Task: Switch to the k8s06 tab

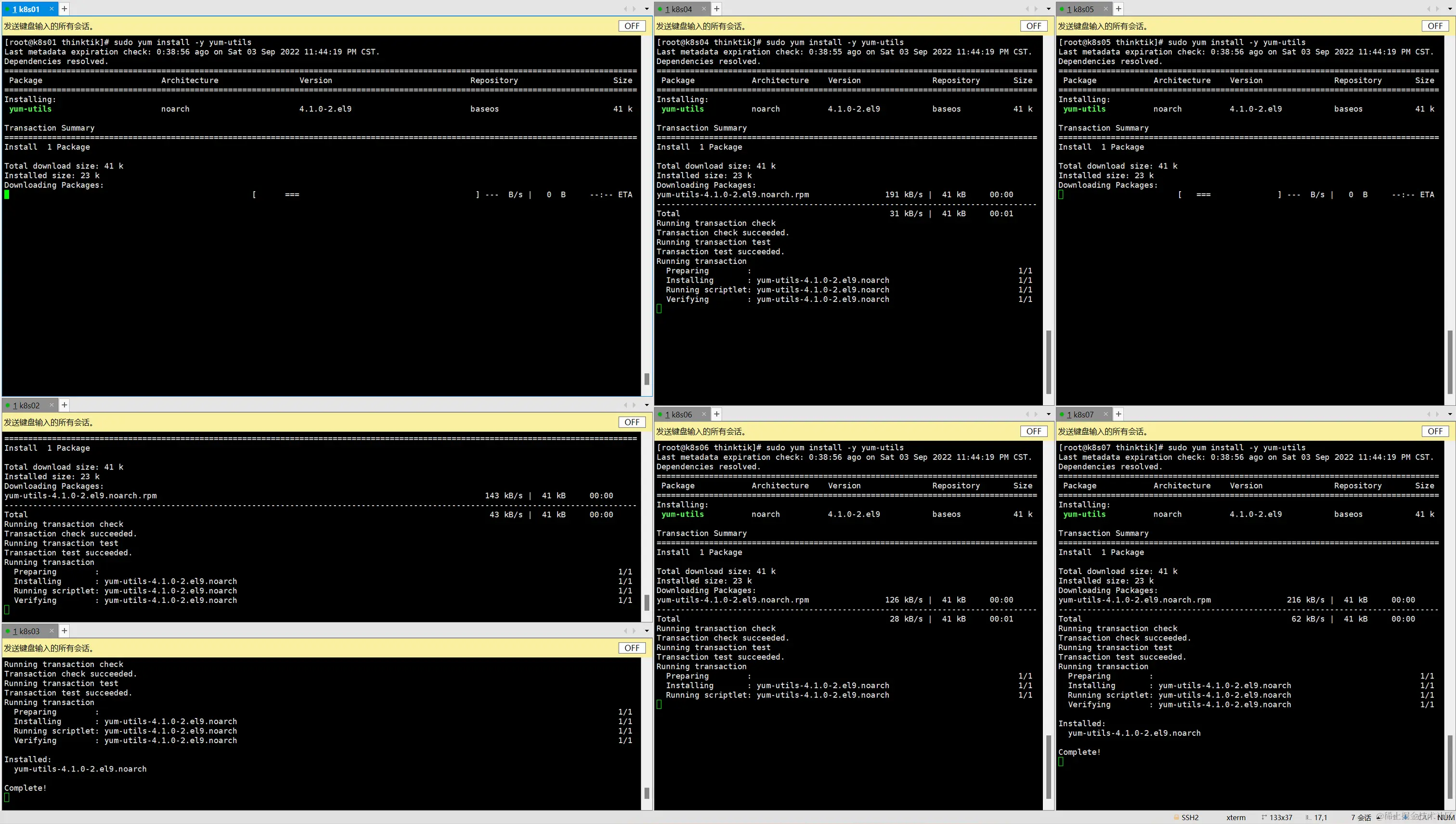Action: coord(678,414)
